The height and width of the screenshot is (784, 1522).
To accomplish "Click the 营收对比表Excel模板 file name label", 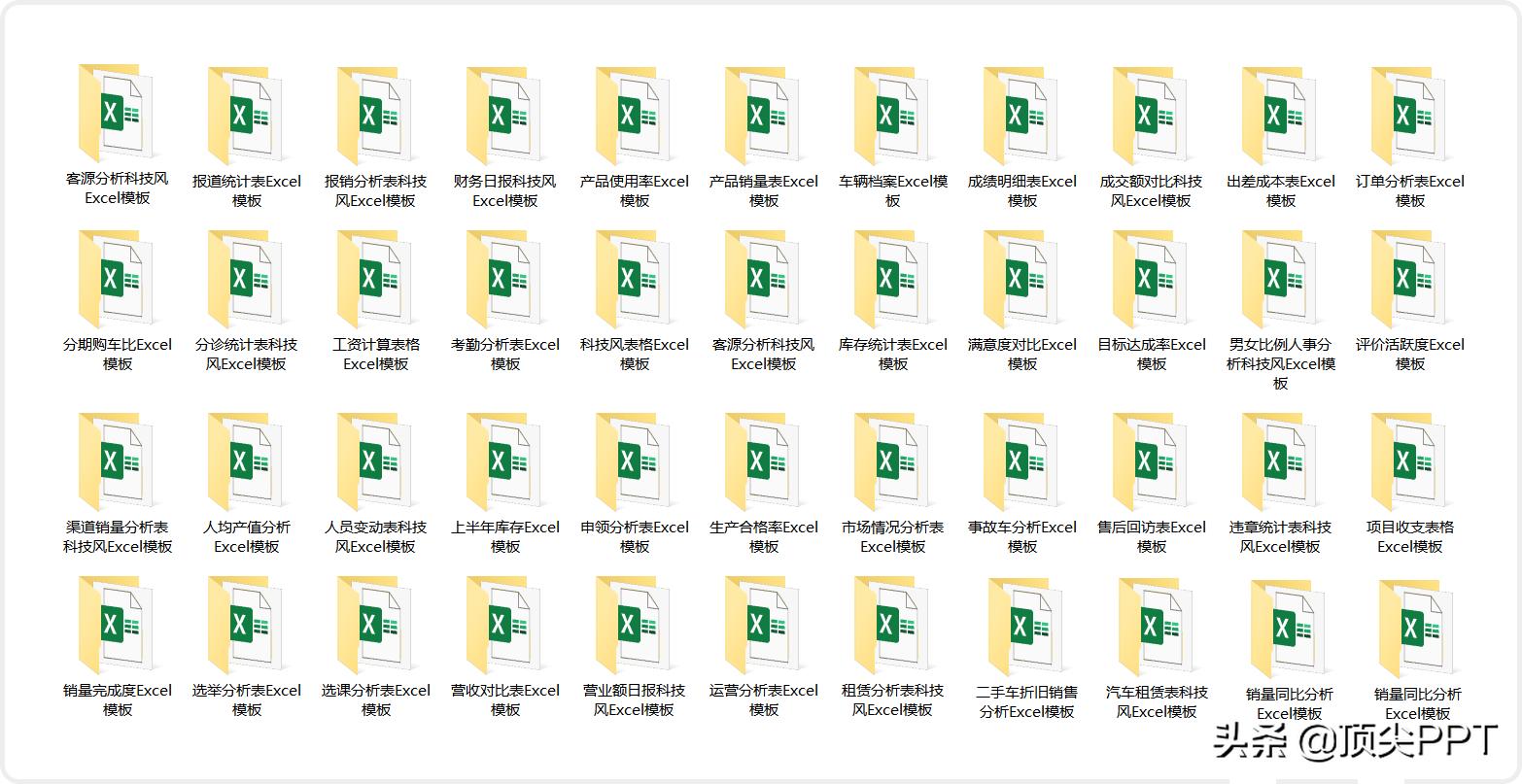I will pos(504,700).
